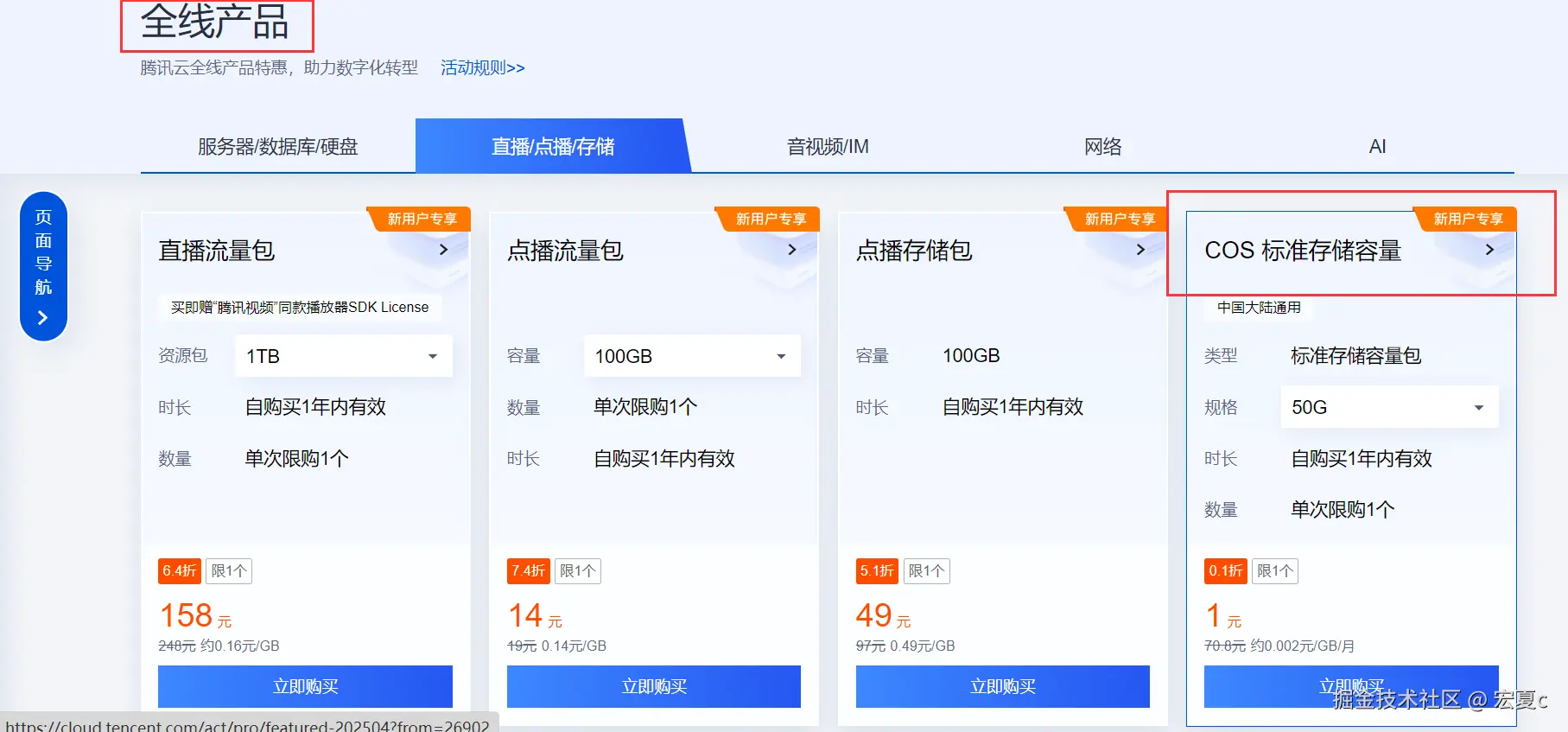Switch to 服务器/数据库/硬盘 tab
Image resolution: width=1568 pixels, height=732 pixels.
[x=278, y=147]
